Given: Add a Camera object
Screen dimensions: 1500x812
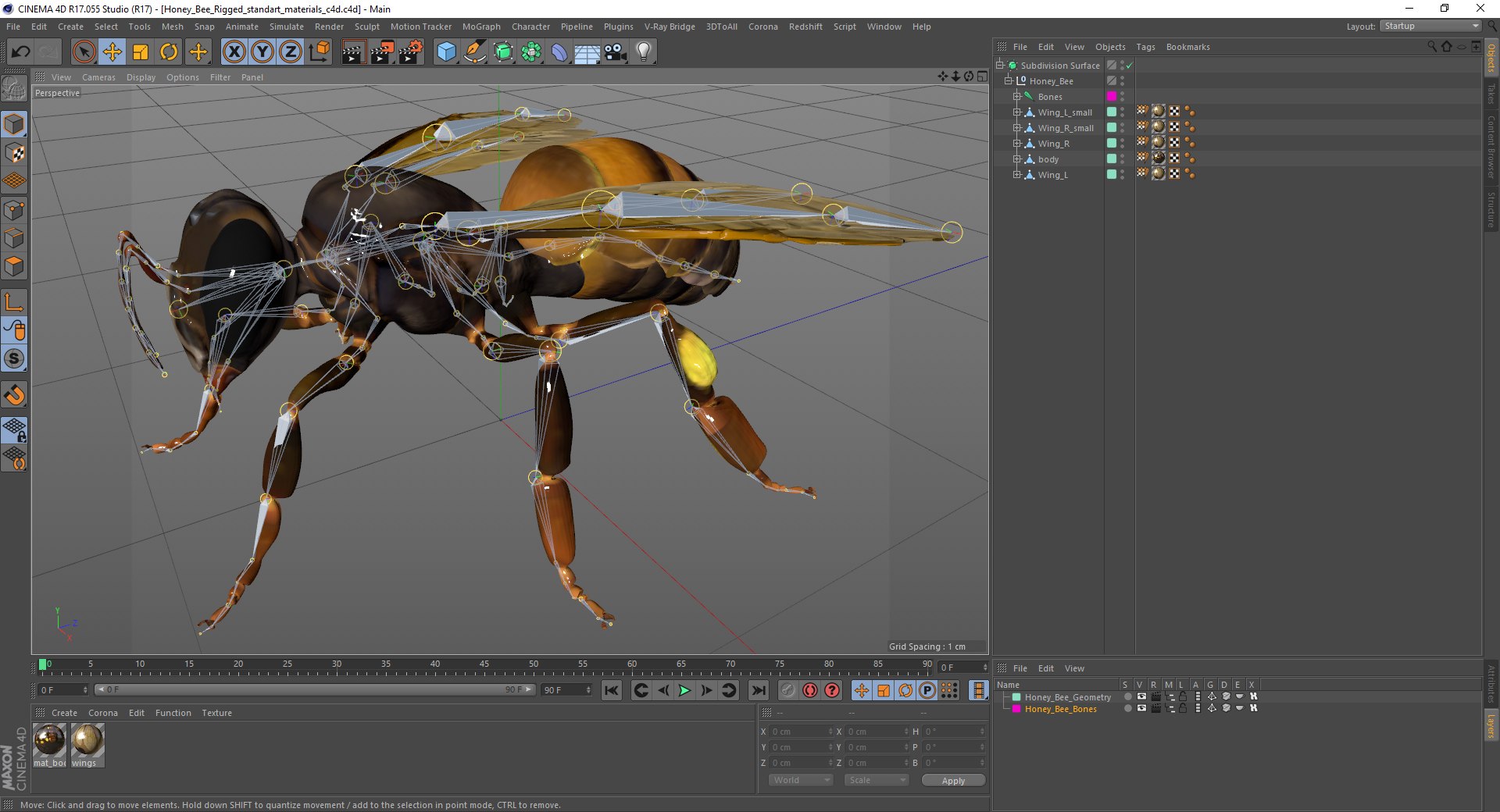Looking at the screenshot, I should point(615,52).
